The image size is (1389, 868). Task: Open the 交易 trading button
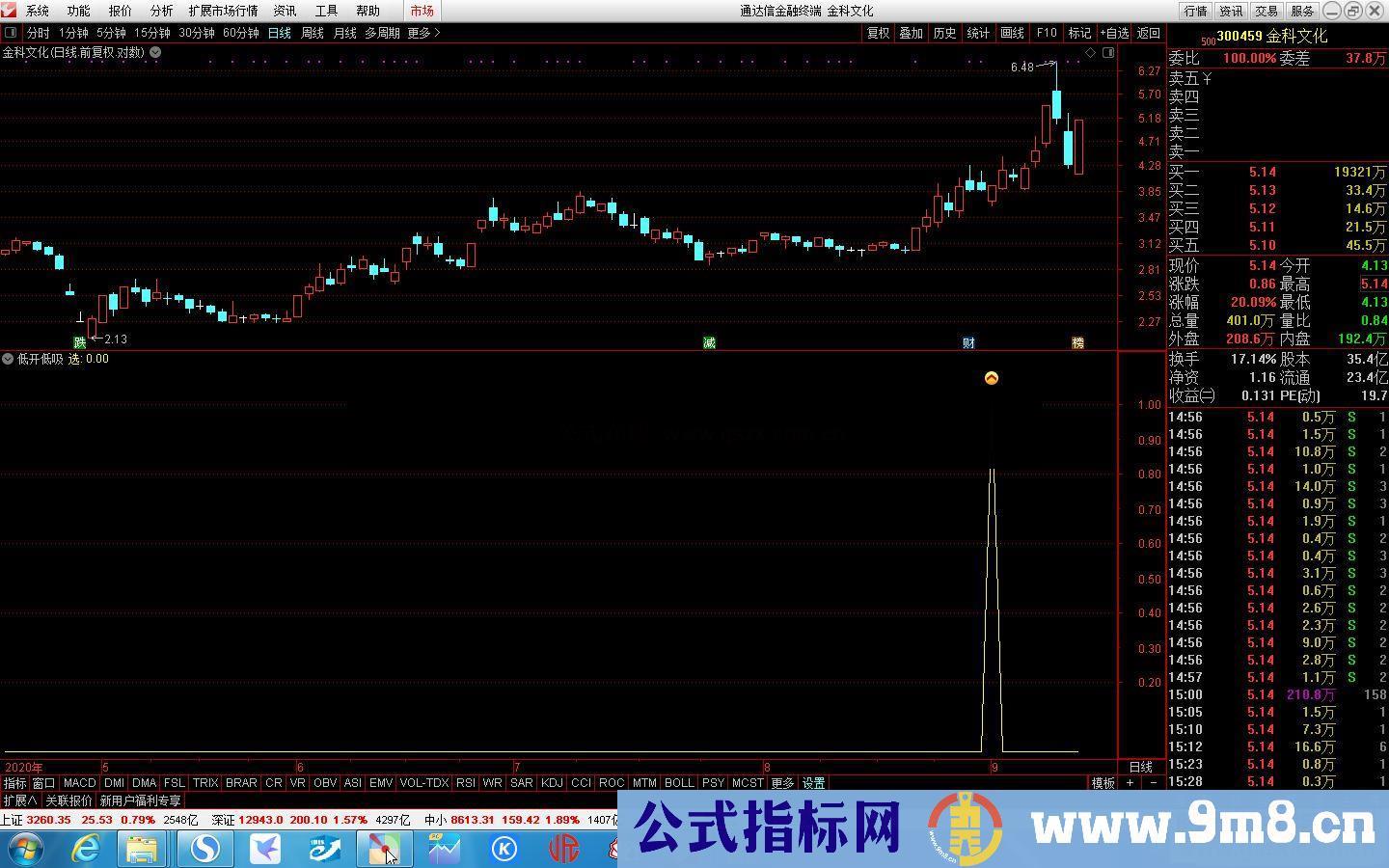point(1266,11)
